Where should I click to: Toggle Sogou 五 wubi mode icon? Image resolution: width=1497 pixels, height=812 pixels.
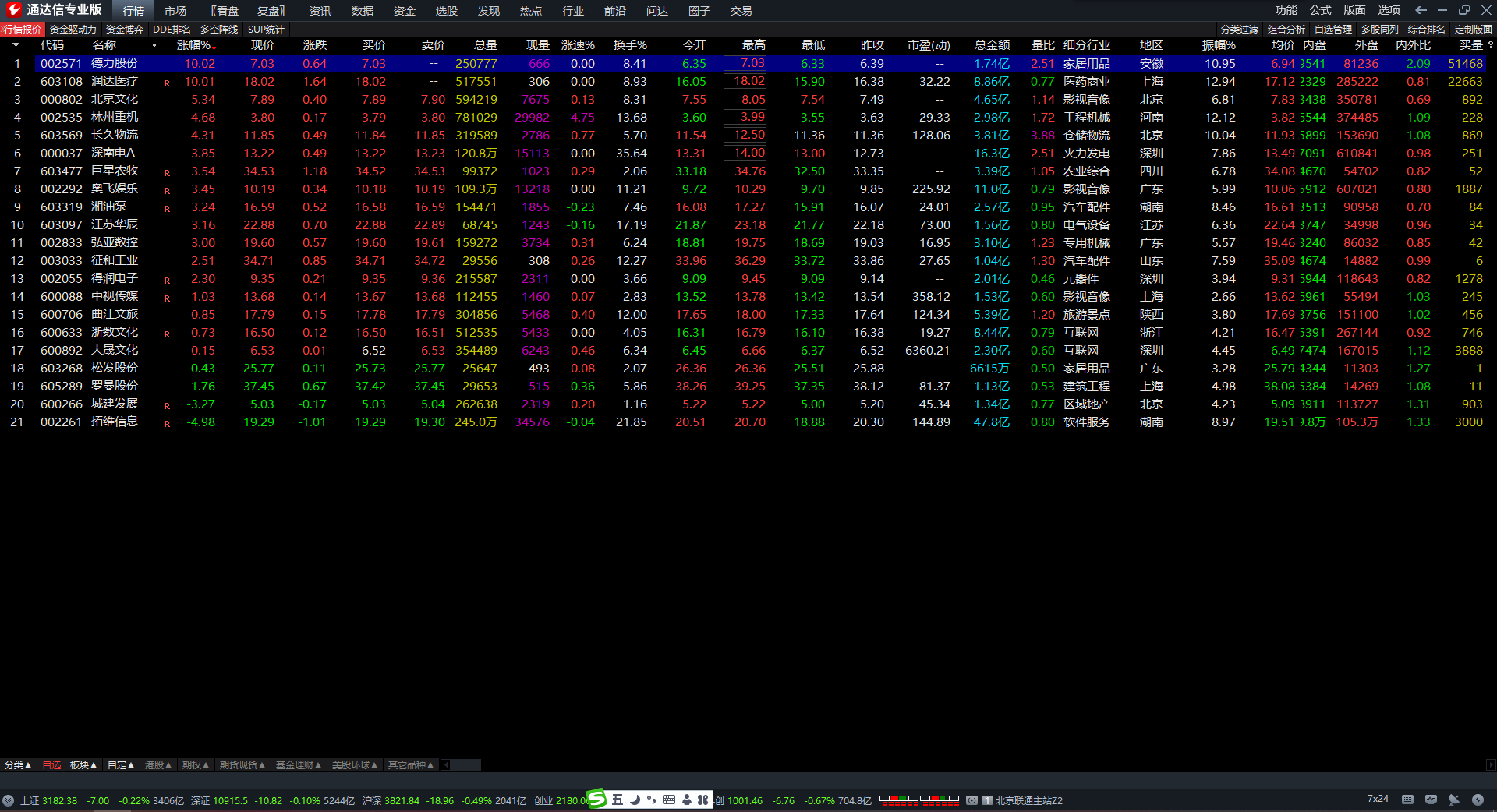coord(618,800)
